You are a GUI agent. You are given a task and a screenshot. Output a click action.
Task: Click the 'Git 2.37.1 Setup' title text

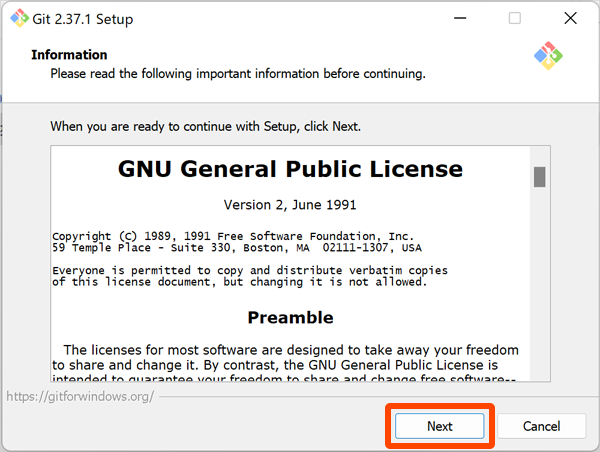[83, 19]
